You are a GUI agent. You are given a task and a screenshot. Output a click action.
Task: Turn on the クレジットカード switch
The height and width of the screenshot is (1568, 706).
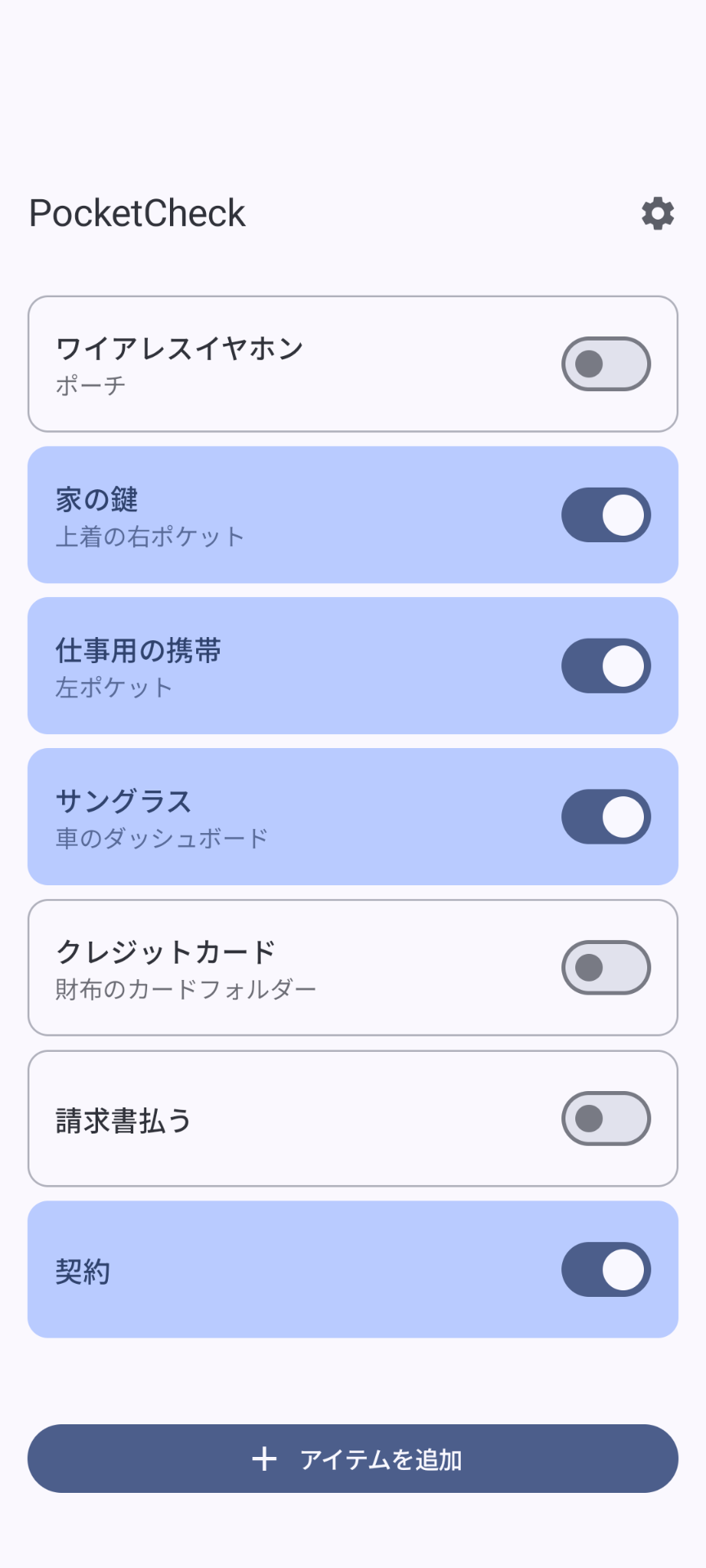pos(605,968)
